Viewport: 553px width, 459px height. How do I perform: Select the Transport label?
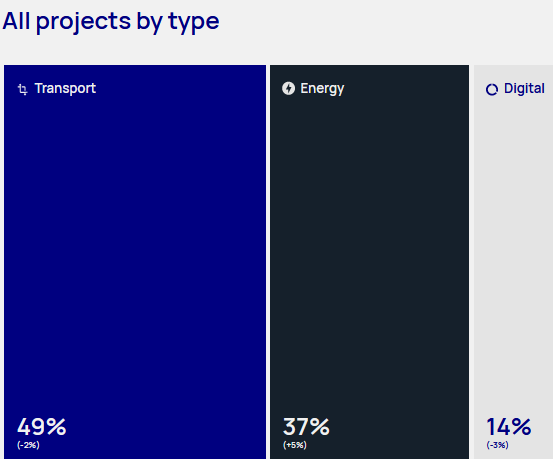coord(65,88)
